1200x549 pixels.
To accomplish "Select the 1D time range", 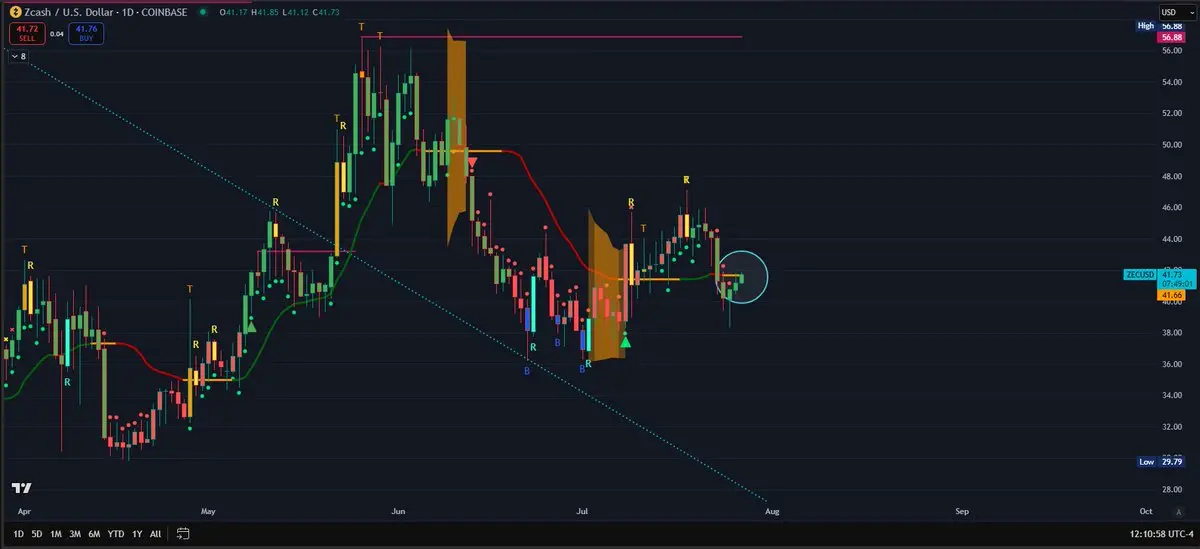I will click(18, 534).
